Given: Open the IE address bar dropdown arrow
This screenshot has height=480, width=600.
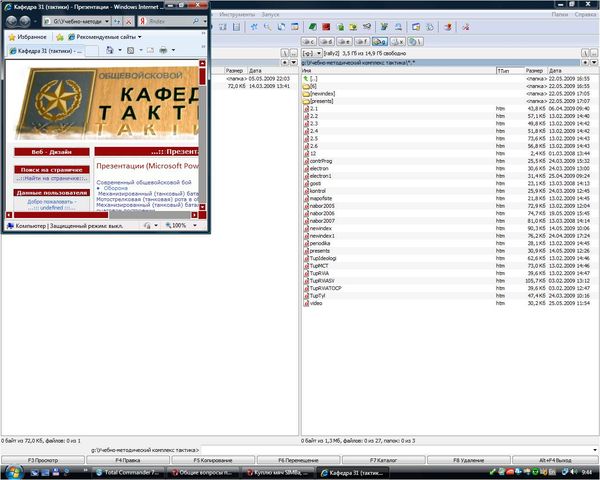Looking at the screenshot, I should pyautogui.click(x=107, y=21).
